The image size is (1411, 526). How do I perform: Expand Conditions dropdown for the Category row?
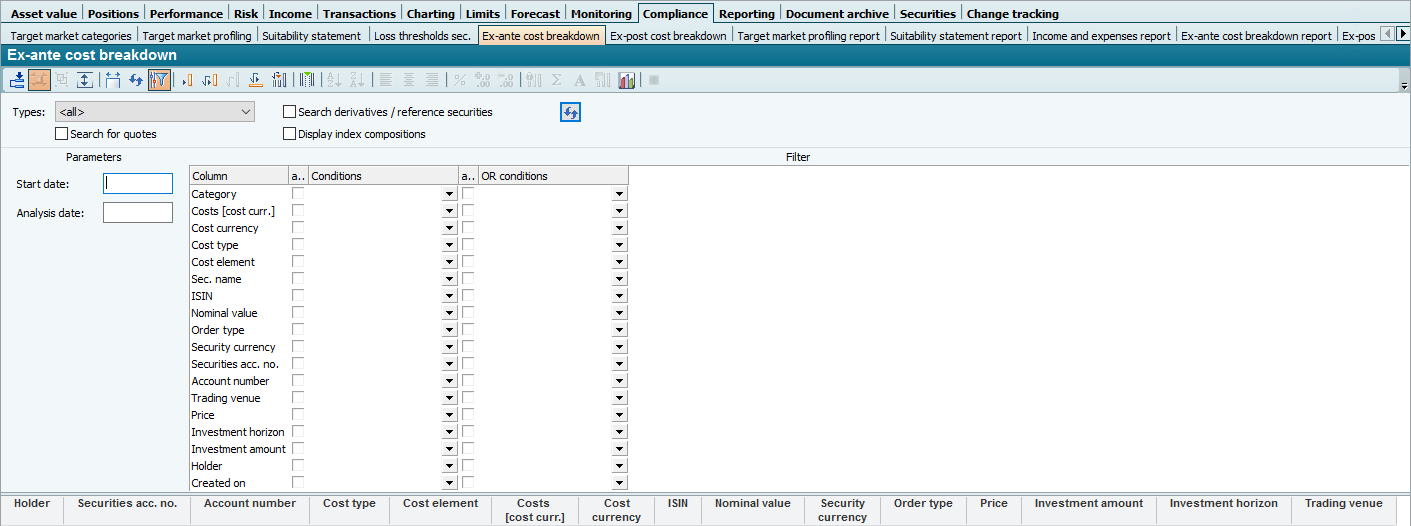click(x=448, y=195)
